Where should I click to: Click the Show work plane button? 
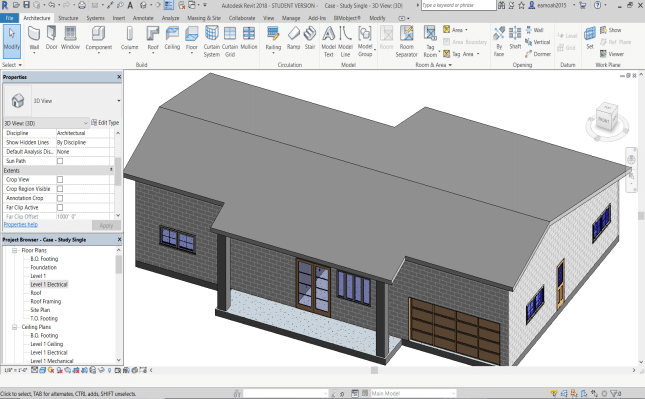coord(610,30)
